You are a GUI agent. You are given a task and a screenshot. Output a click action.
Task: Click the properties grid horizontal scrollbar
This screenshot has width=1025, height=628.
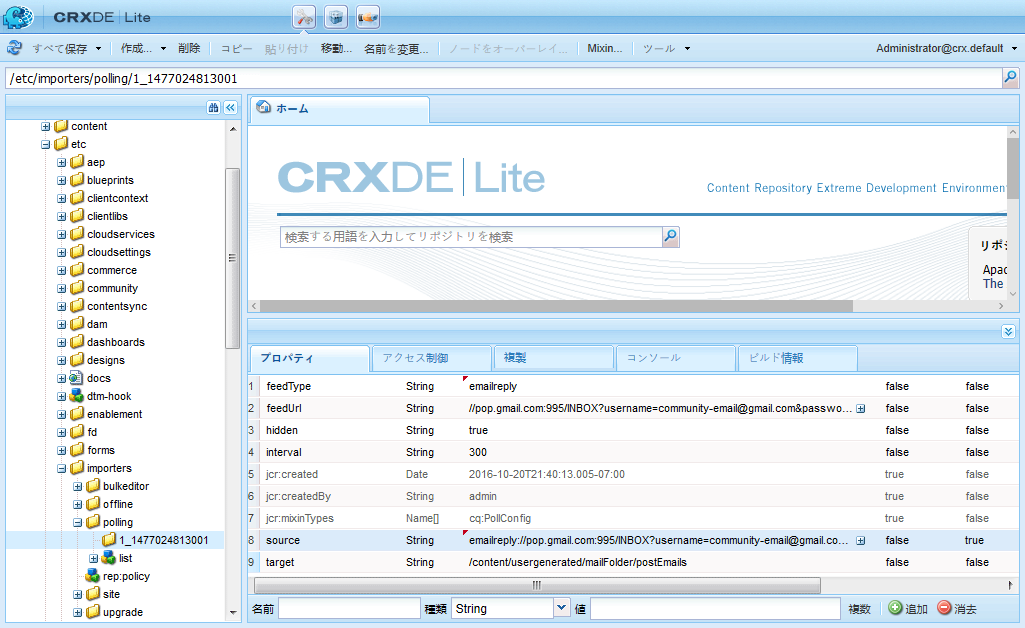tap(537, 585)
